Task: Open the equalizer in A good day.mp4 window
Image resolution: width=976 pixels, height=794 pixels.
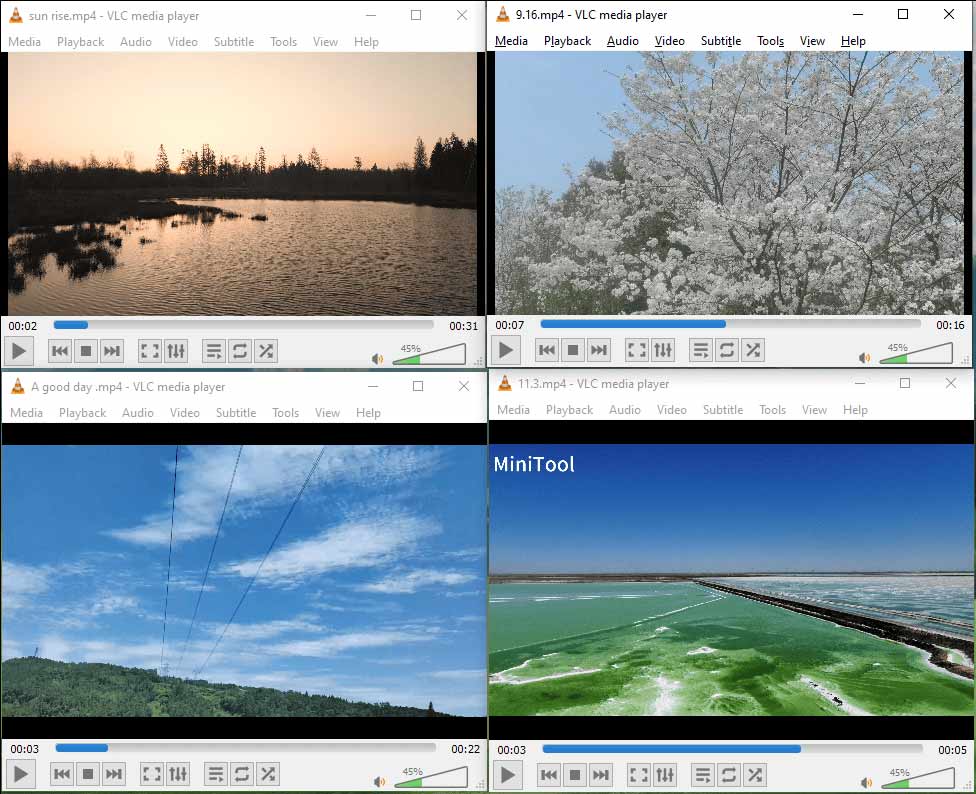Action: point(177,773)
